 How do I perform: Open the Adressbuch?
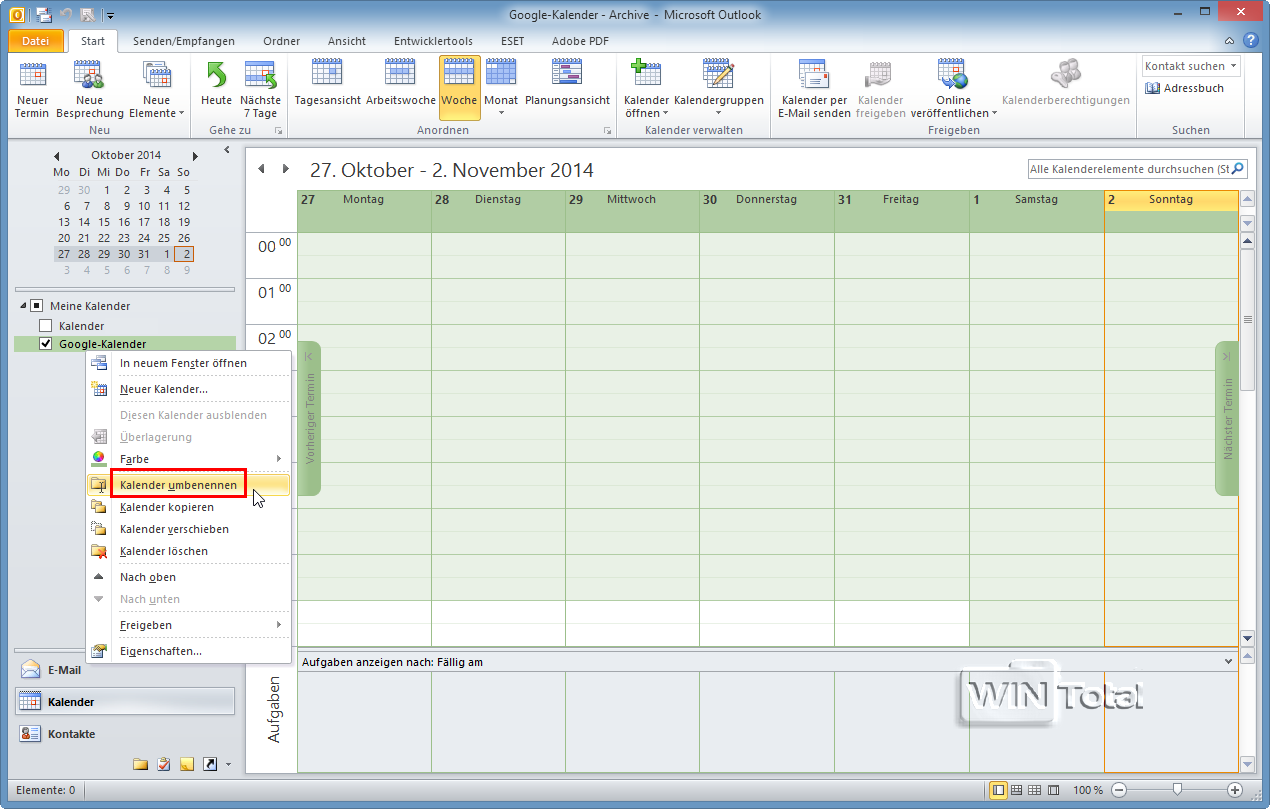pos(1184,89)
